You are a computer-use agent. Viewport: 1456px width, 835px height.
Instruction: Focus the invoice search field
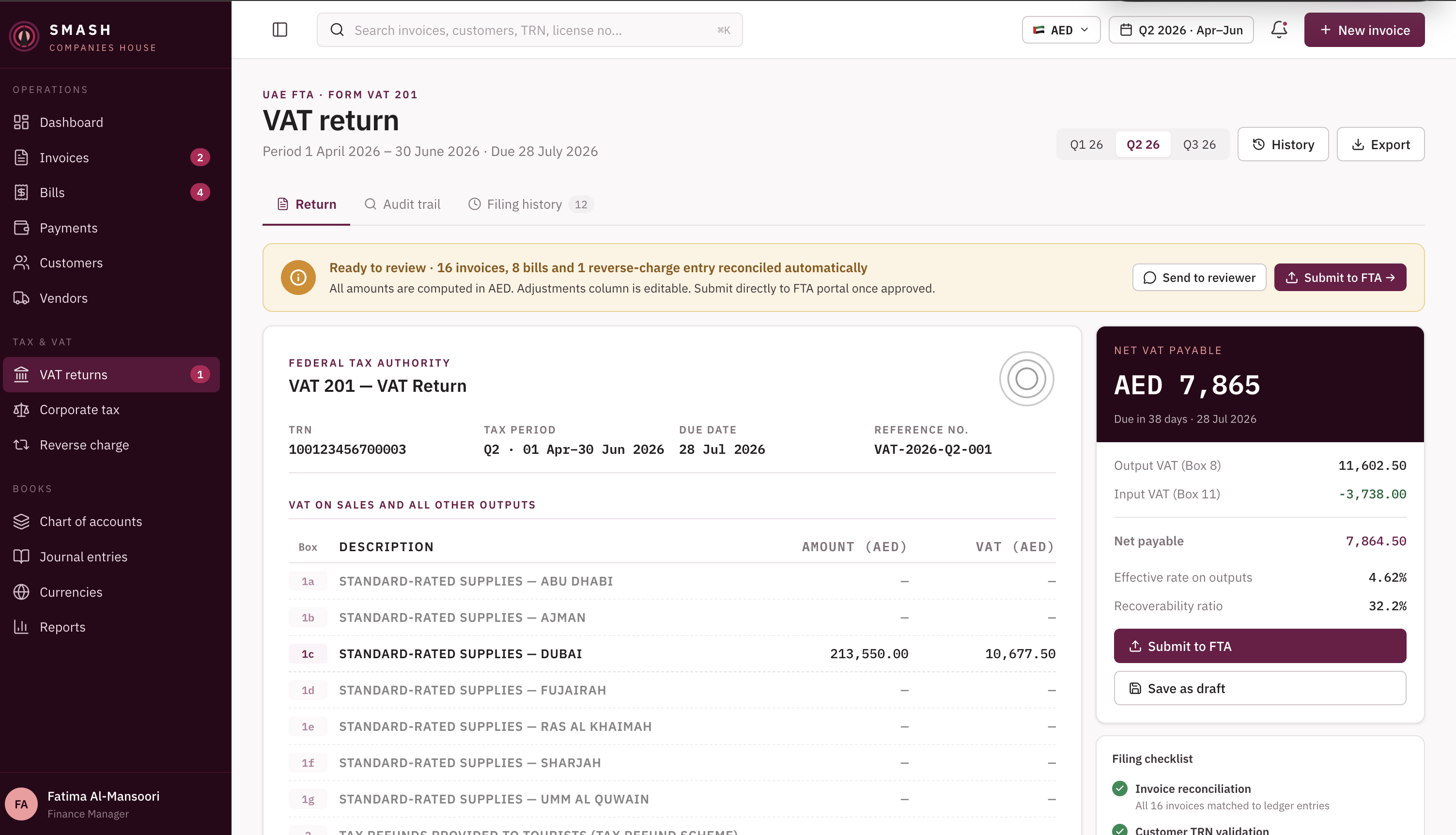pos(529,30)
